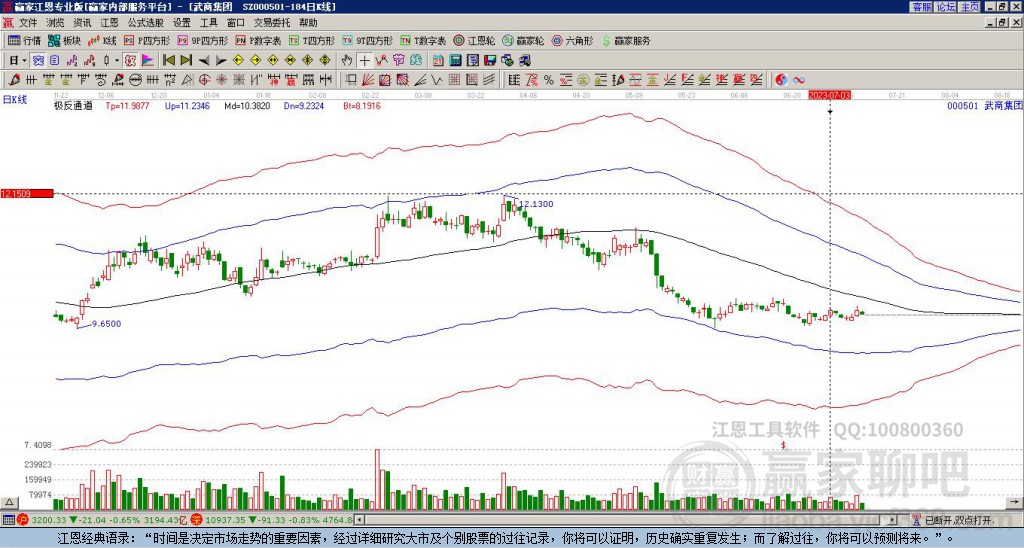Open the 六角形 tool
This screenshot has width=1024, height=548.
click(x=572, y=40)
